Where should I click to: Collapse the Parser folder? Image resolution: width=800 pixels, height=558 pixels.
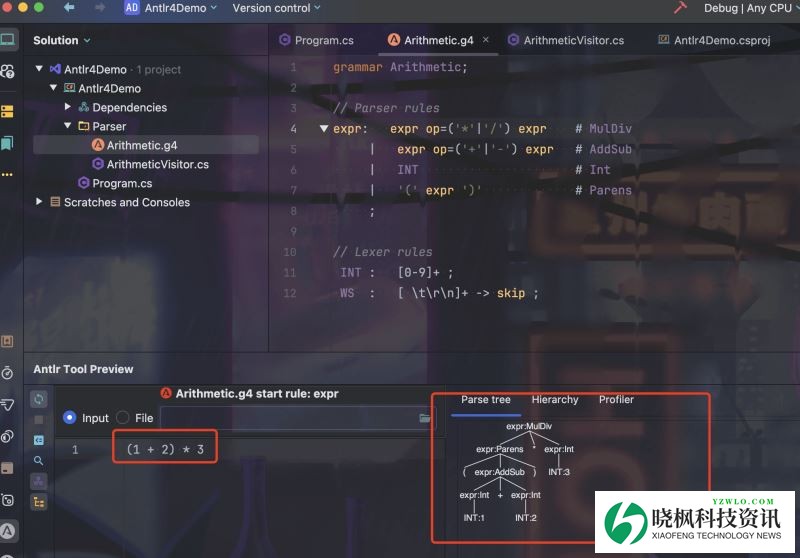pos(67,125)
